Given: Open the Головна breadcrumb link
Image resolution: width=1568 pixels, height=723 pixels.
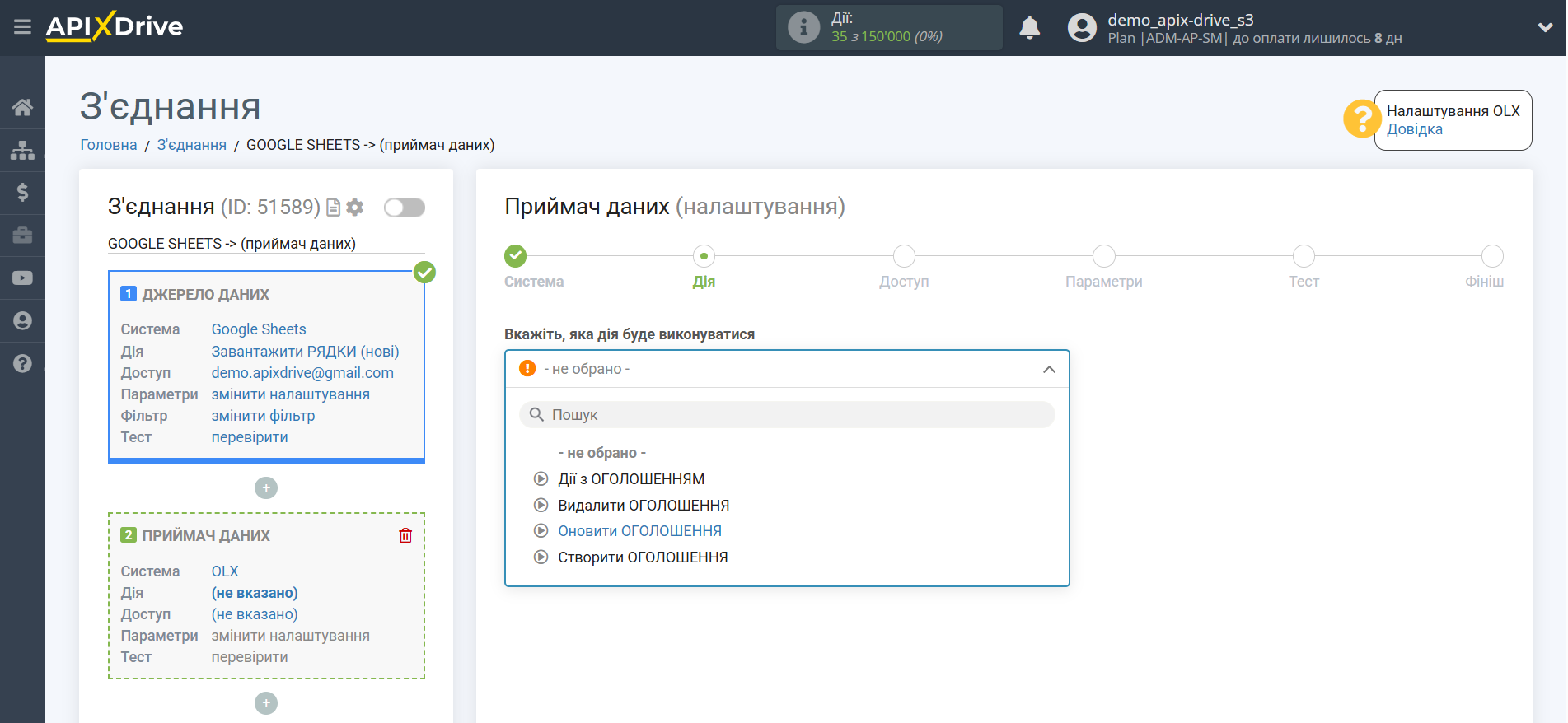Looking at the screenshot, I should (x=109, y=145).
